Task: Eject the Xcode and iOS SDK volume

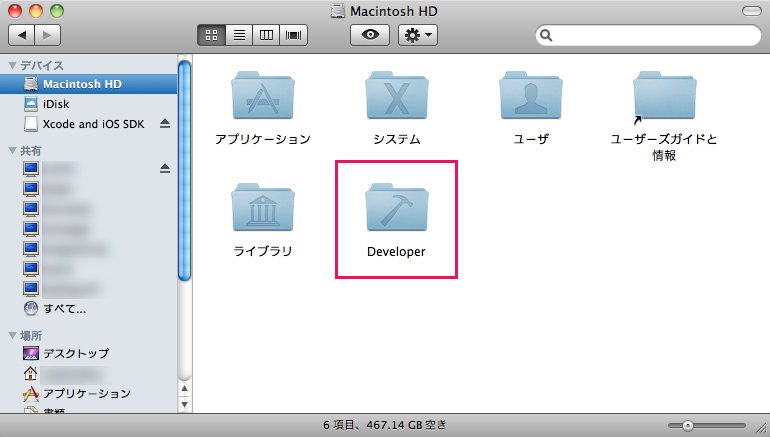Action: click(x=165, y=124)
